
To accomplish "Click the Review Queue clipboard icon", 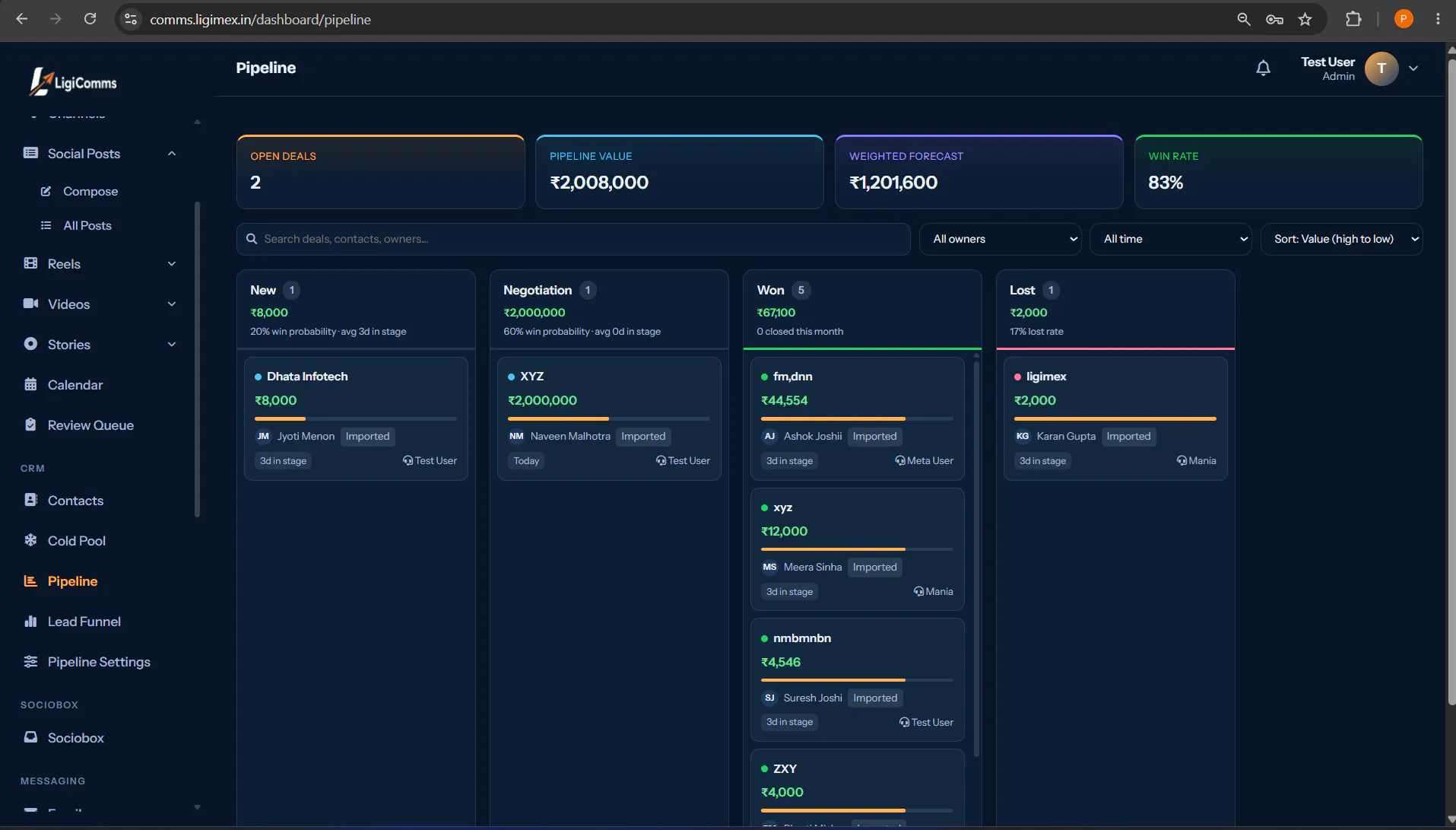I will pos(30,425).
